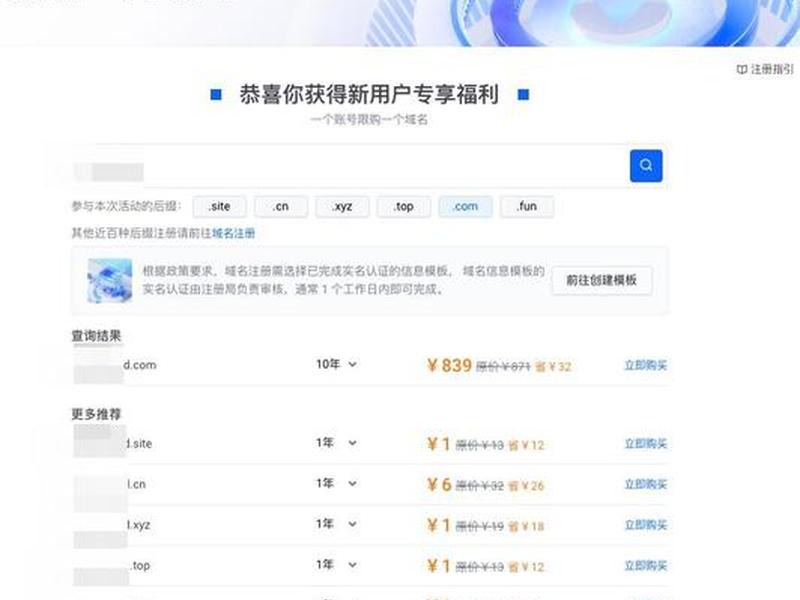The image size is (800, 600).
Task: Click 立即购买 for the .cn domain
Action: (x=646, y=484)
